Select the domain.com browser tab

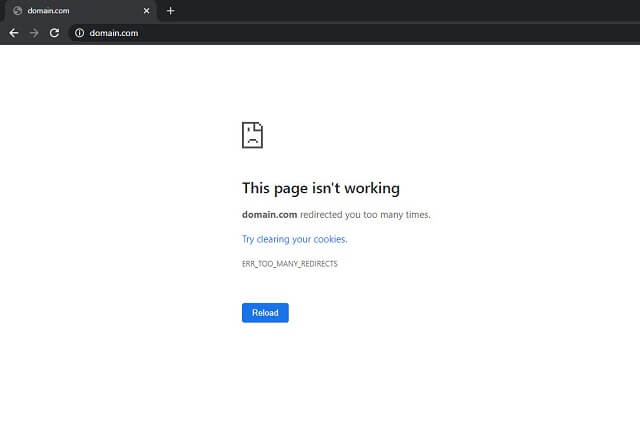[x=80, y=11]
